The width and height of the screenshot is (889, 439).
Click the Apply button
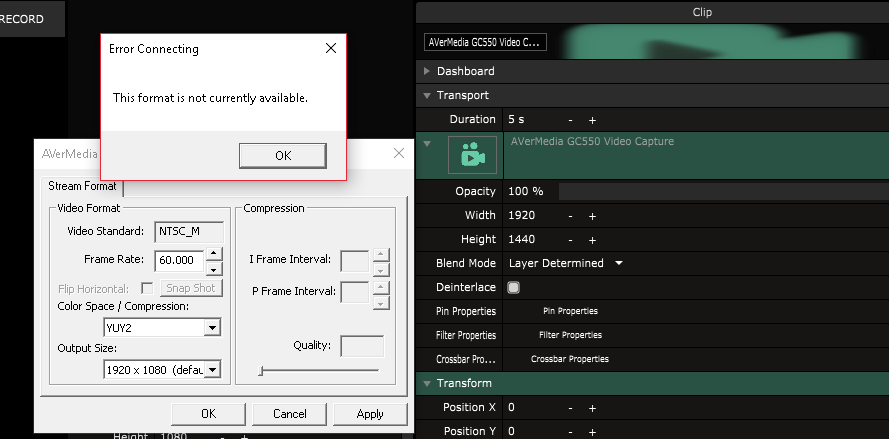click(x=370, y=414)
